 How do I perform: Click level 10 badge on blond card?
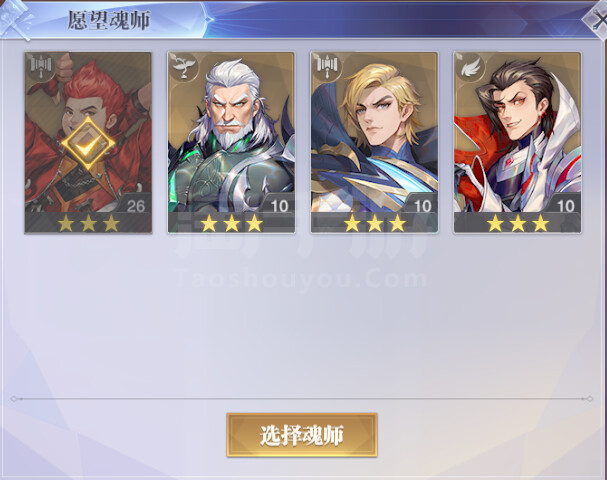[x=422, y=206]
